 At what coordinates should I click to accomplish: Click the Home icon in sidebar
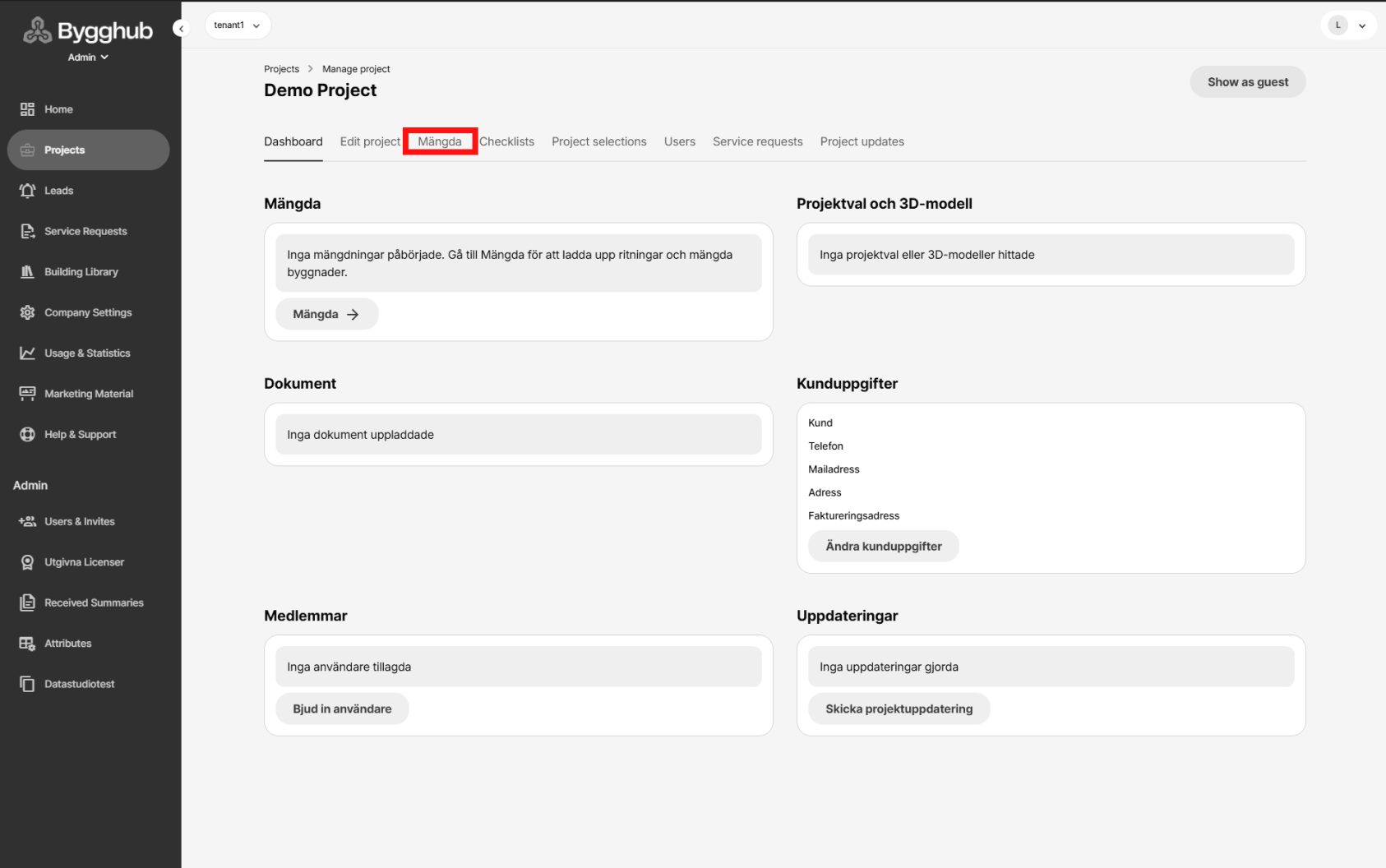click(x=27, y=109)
